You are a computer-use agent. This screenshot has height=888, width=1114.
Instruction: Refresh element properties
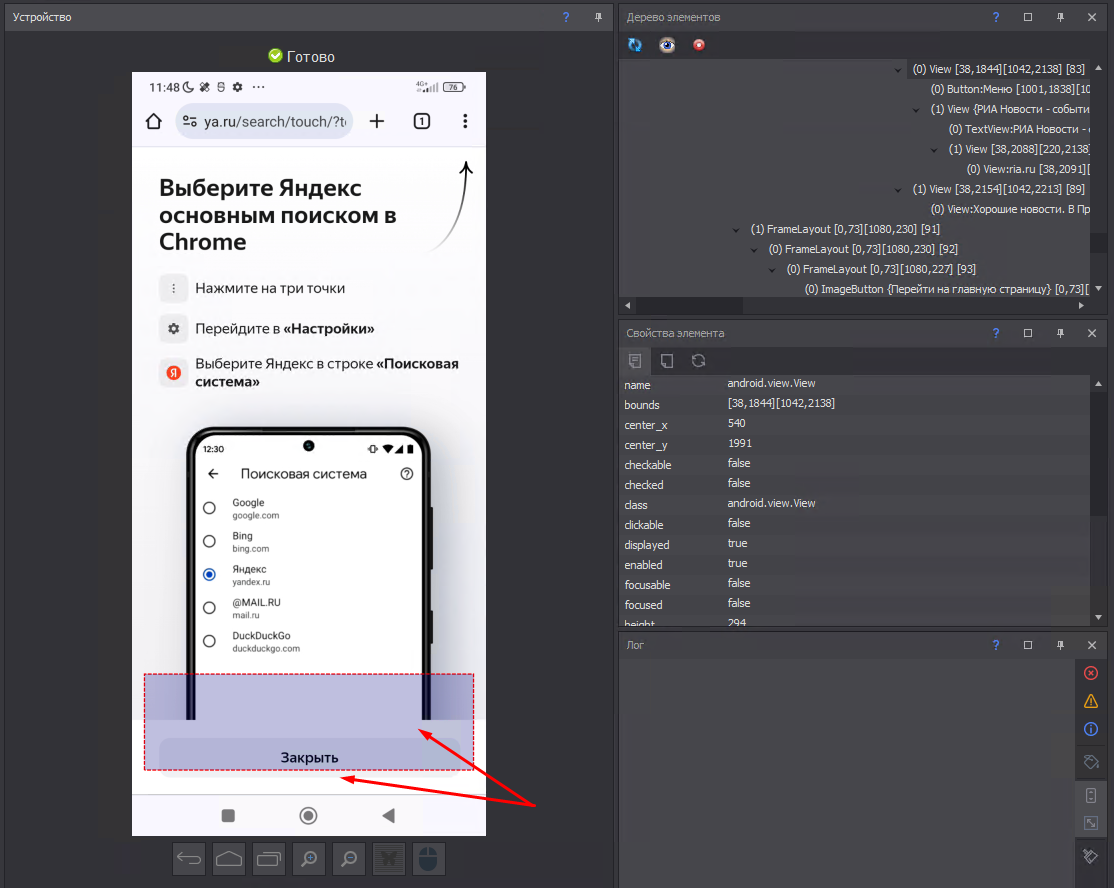pos(698,361)
